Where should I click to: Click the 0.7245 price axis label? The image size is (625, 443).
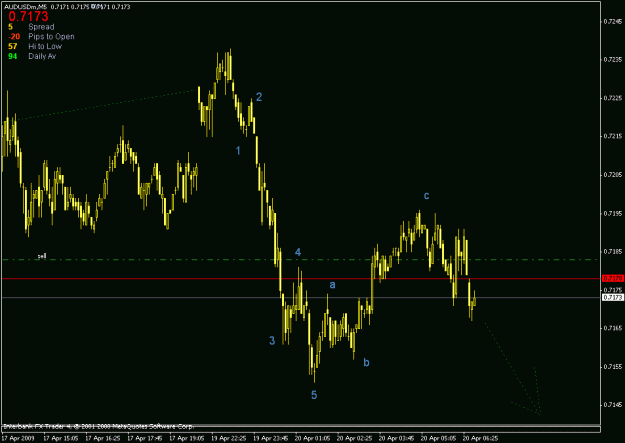click(x=613, y=21)
